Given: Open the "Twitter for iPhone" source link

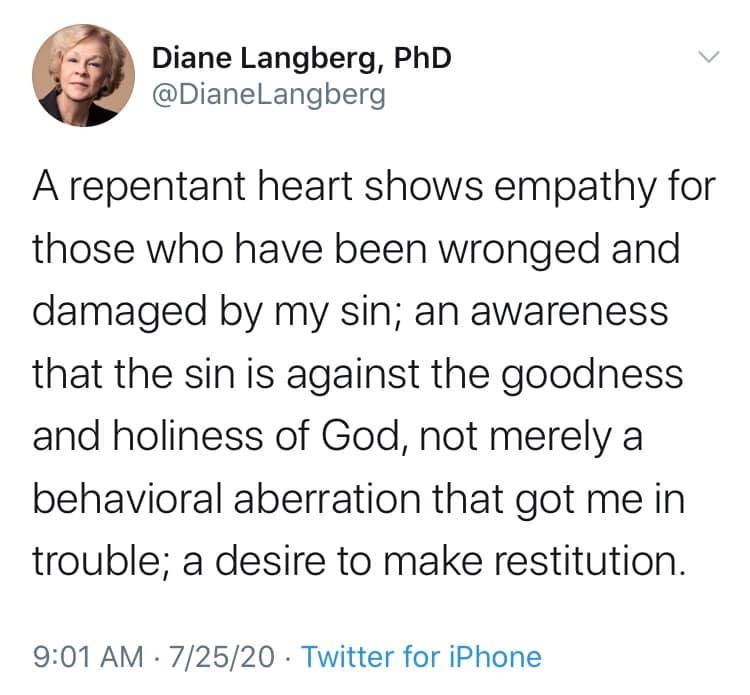Looking at the screenshot, I should (421, 657).
